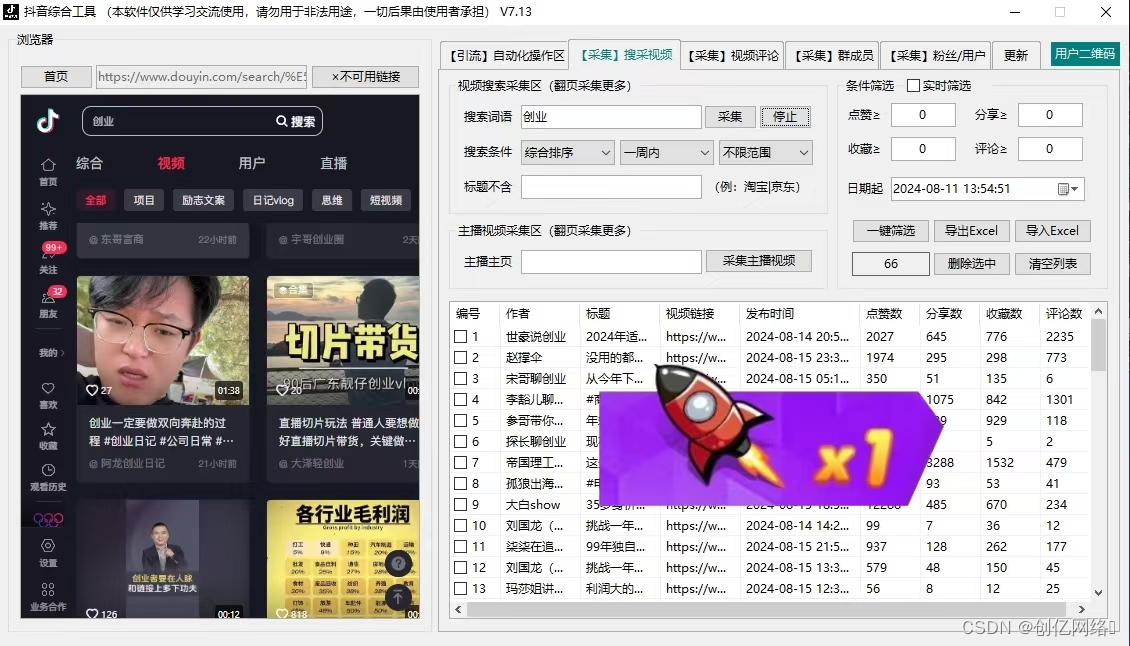The height and width of the screenshot is (646, 1130).
Task: Click the magnifier 搜索 button in Douyin search
Action: (x=295, y=121)
